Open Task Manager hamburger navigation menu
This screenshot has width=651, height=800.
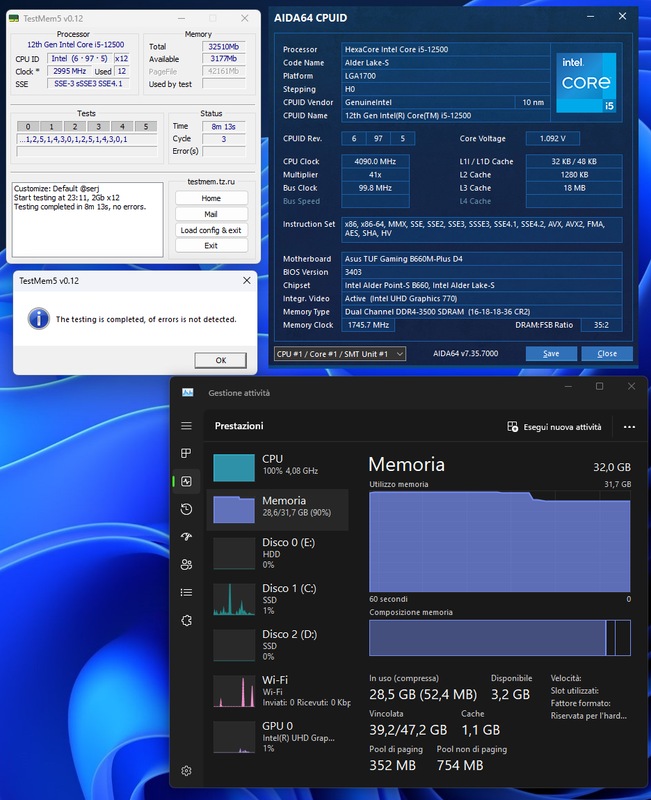tap(186, 426)
